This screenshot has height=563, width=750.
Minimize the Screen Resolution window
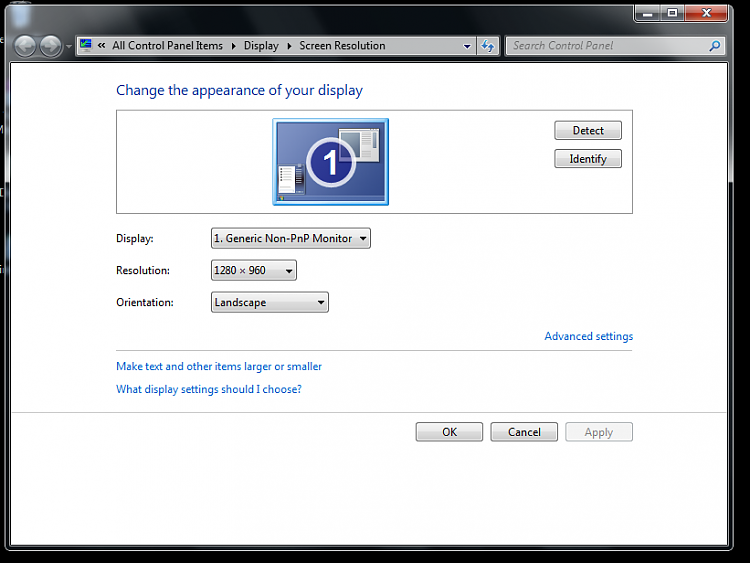click(648, 13)
